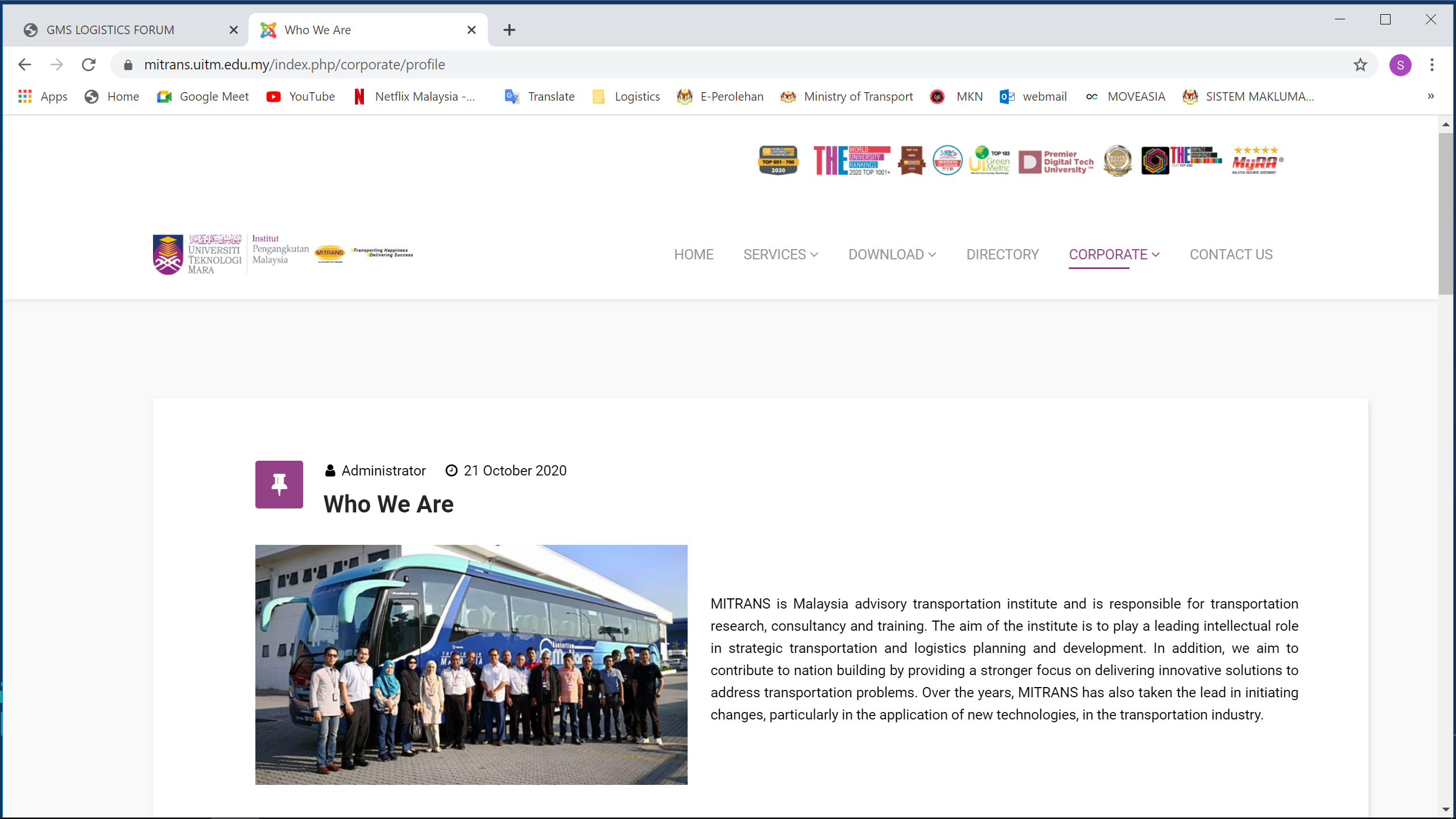Select the Who We Are tab
Screen dimensions: 1456x819
tap(367, 30)
